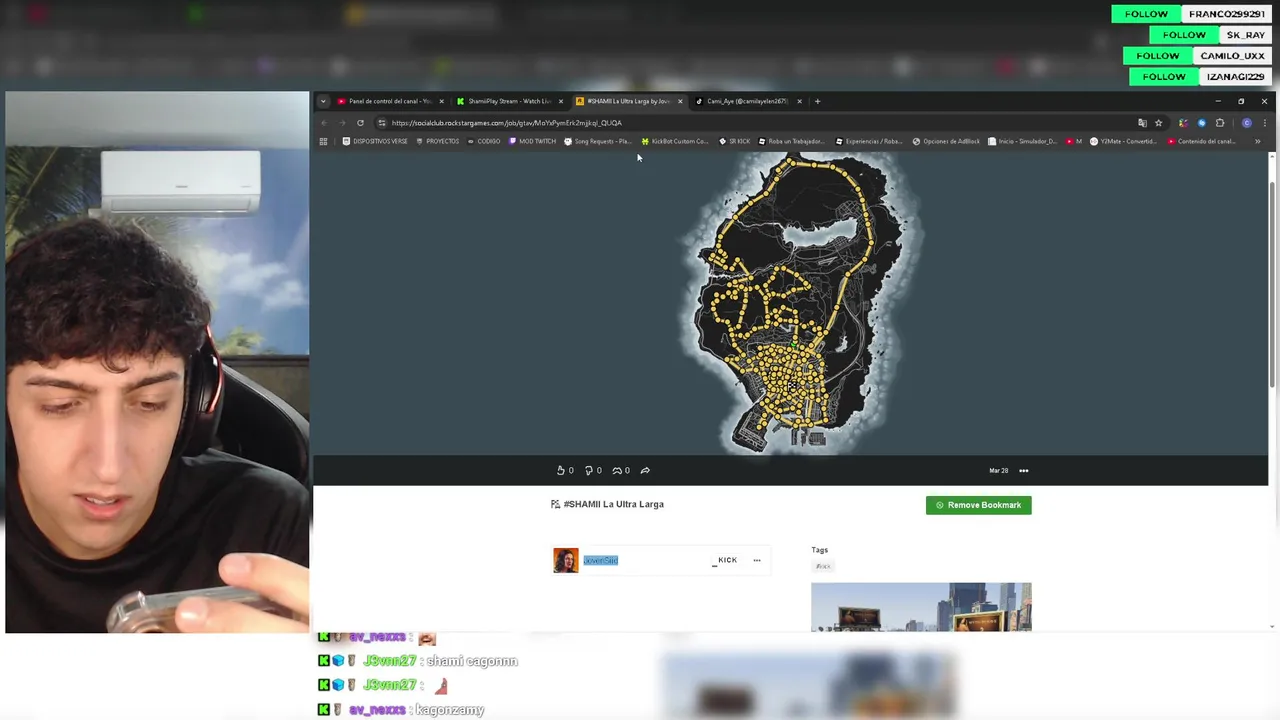Open the three-dot menu beside Mar 28
1280x720 pixels.
click(x=1023, y=470)
